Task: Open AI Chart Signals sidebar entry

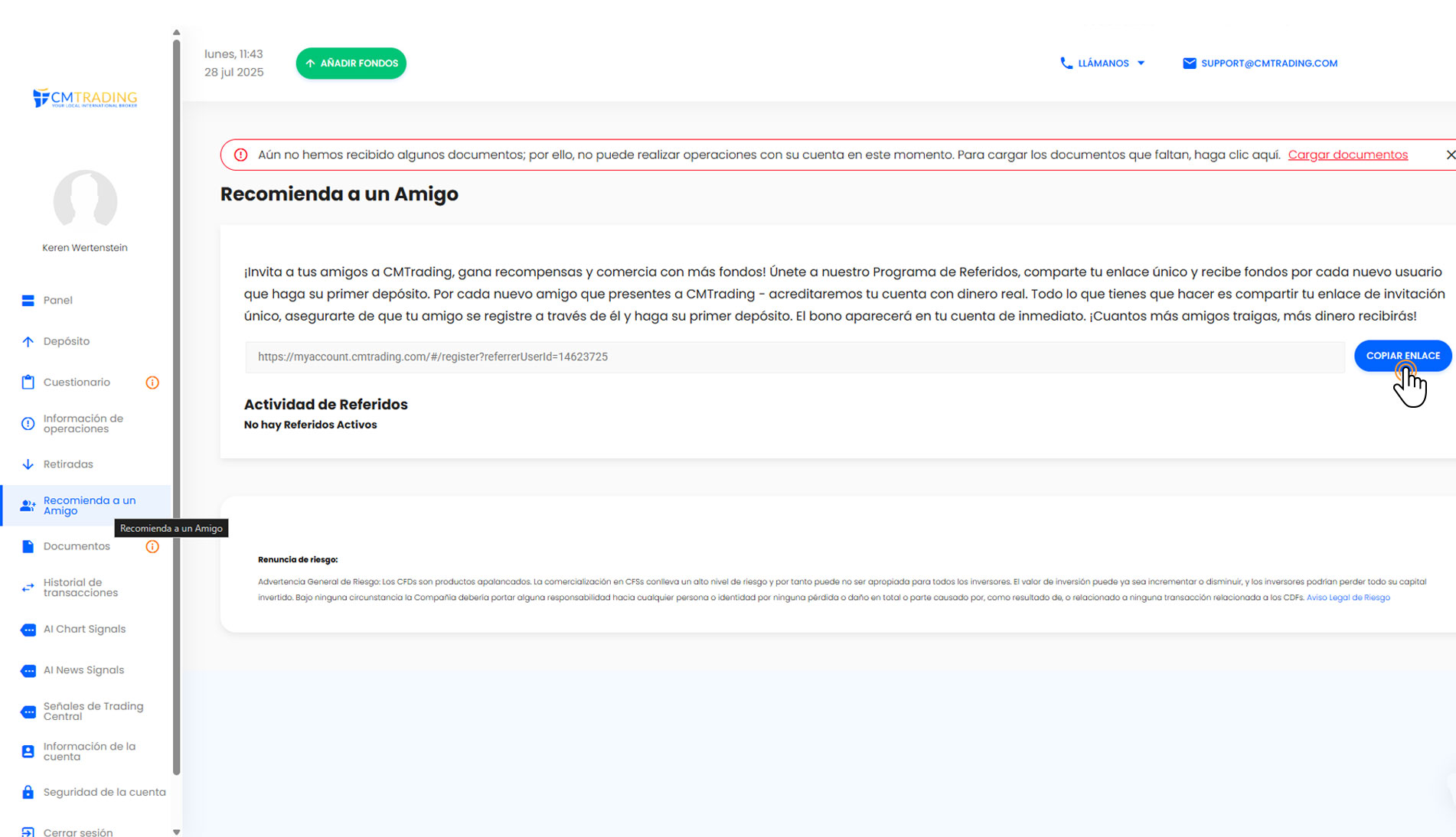Action: 87,630
